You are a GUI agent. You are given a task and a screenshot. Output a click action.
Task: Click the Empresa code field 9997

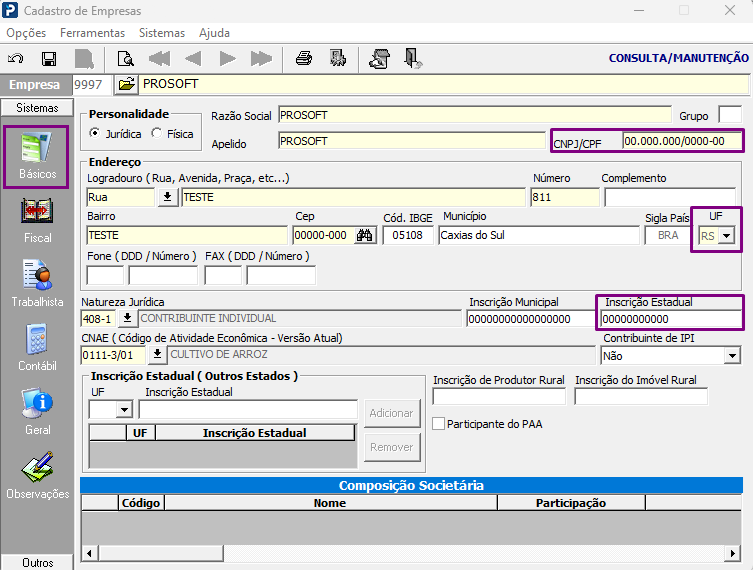92,85
